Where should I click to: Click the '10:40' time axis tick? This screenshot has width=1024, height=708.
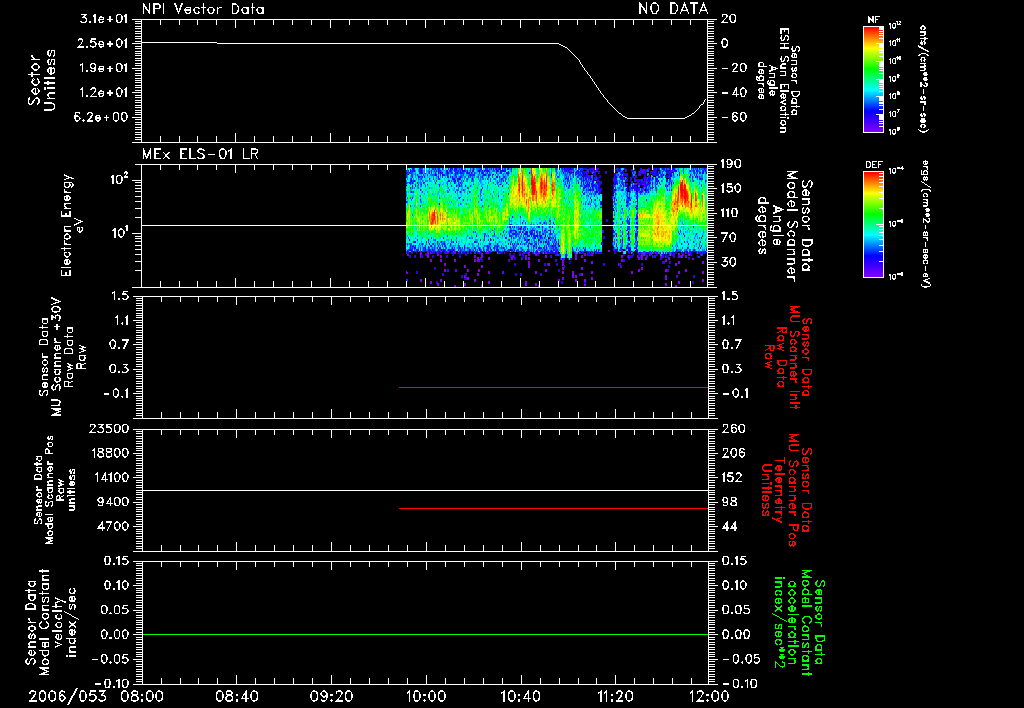pyautogui.click(x=520, y=696)
